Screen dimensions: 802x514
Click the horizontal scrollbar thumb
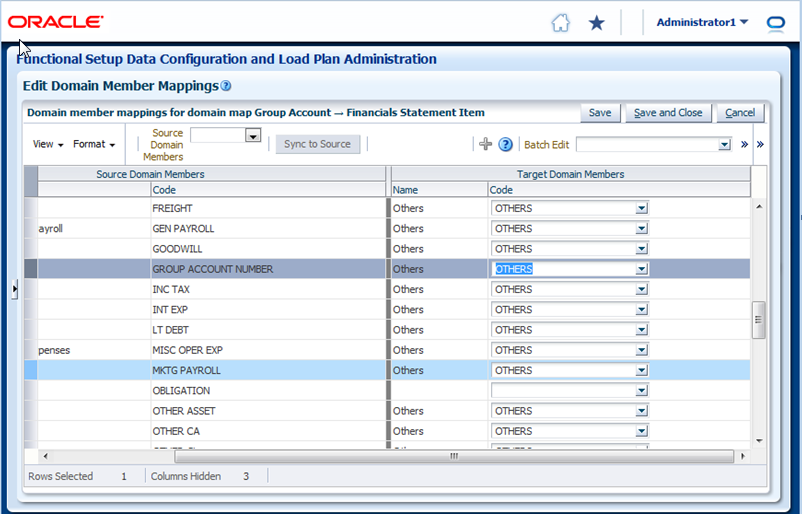pyautogui.click(x=454, y=456)
